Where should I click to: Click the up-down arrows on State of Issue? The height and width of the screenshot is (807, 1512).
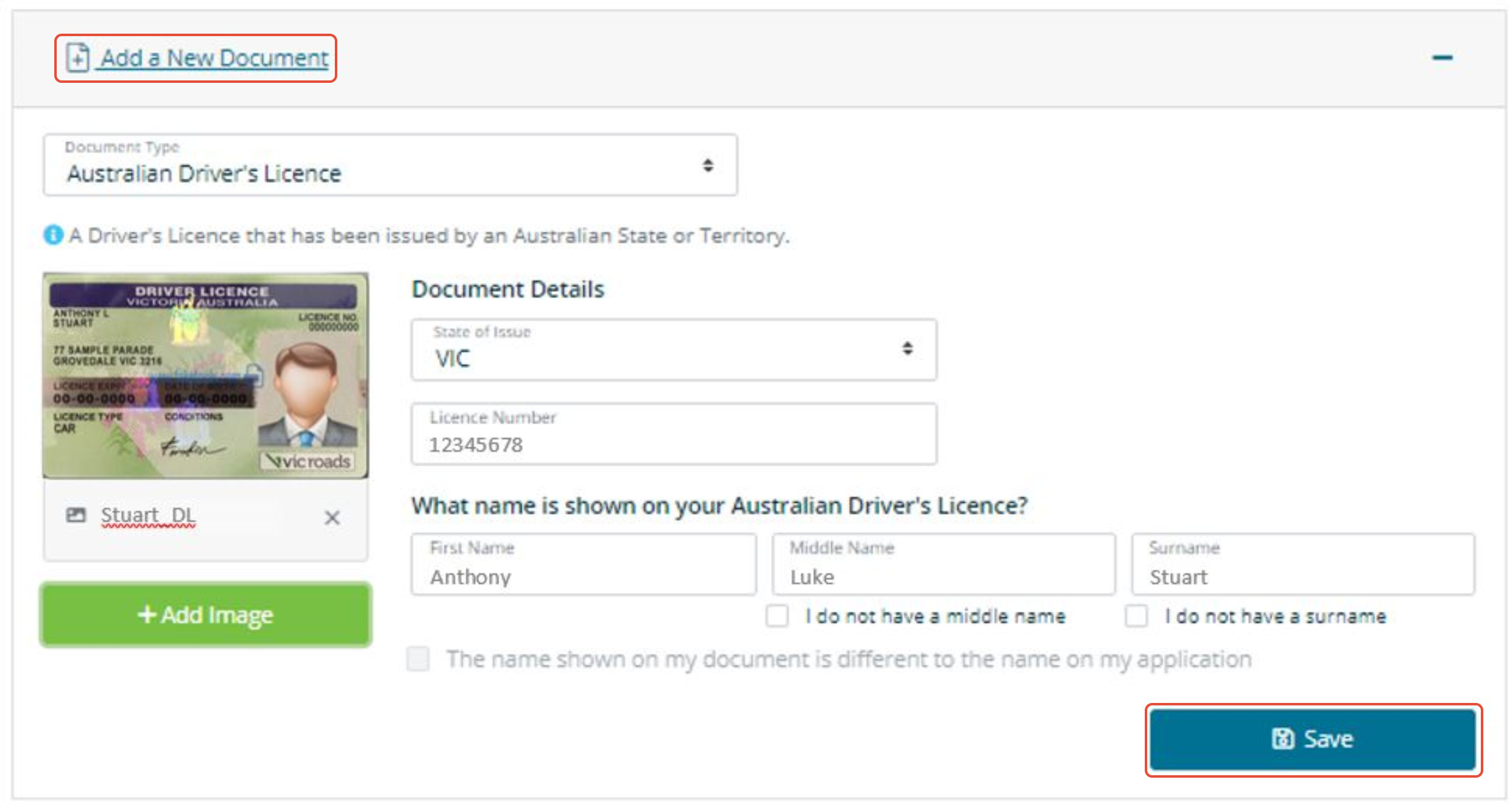click(x=907, y=349)
